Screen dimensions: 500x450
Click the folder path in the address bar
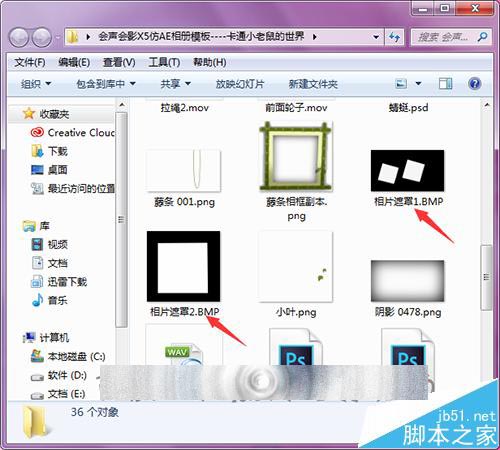tap(201, 36)
